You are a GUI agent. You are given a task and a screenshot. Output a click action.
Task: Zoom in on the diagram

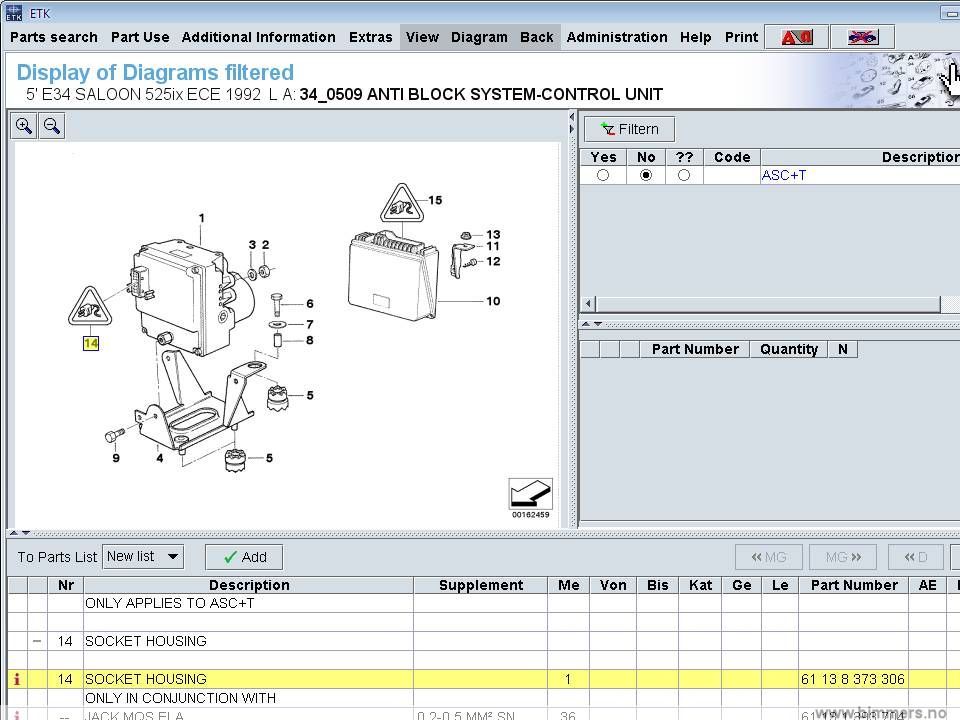[24, 126]
